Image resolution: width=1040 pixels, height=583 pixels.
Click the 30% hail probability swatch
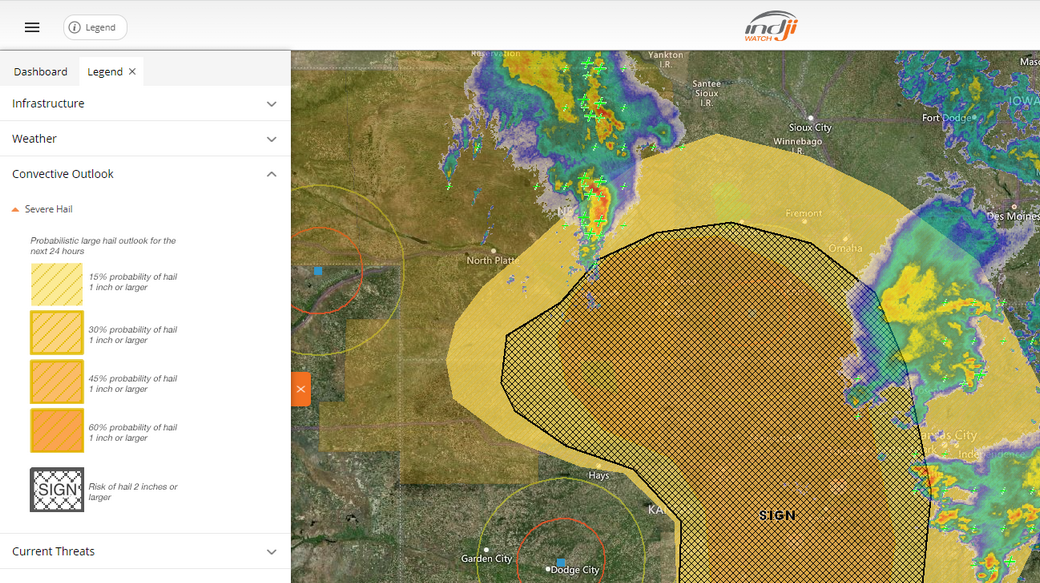coord(57,333)
